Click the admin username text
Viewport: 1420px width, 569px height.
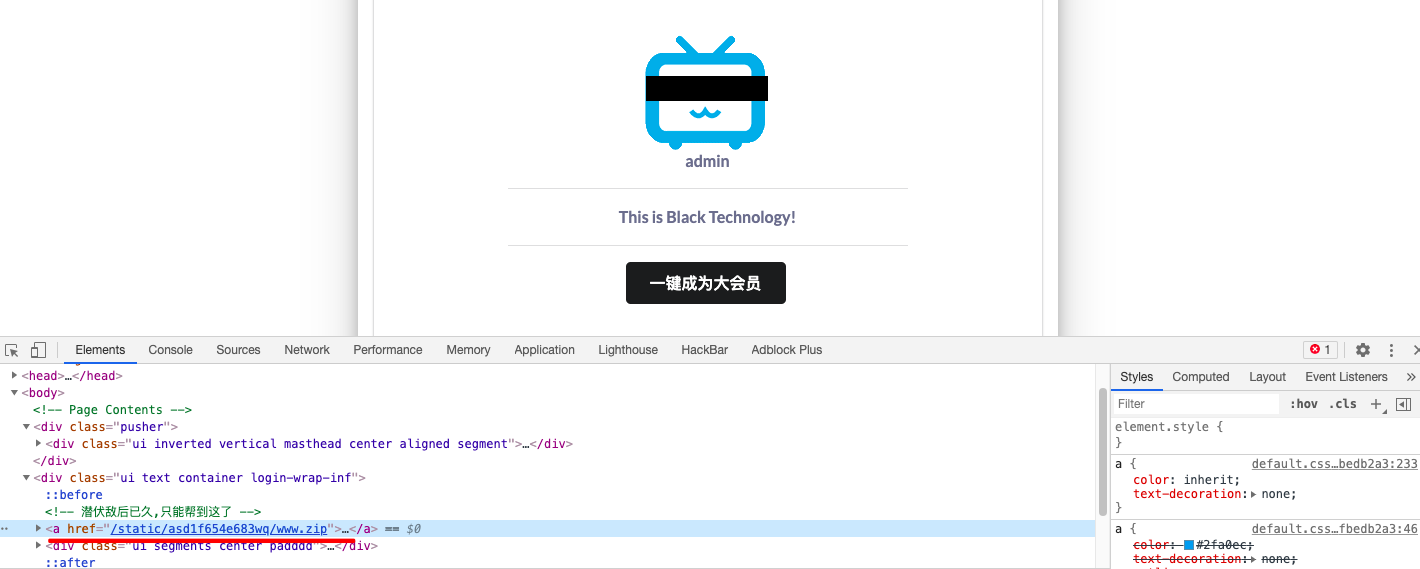[707, 161]
